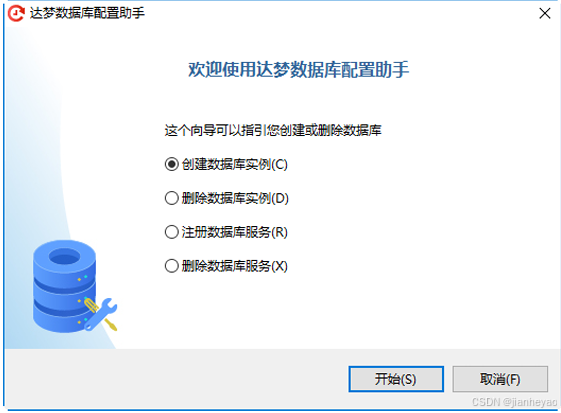Image resolution: width=561 pixels, height=413 pixels.
Task: Choose the 注册数据库服务(R) radio circle
Action: [x=172, y=232]
